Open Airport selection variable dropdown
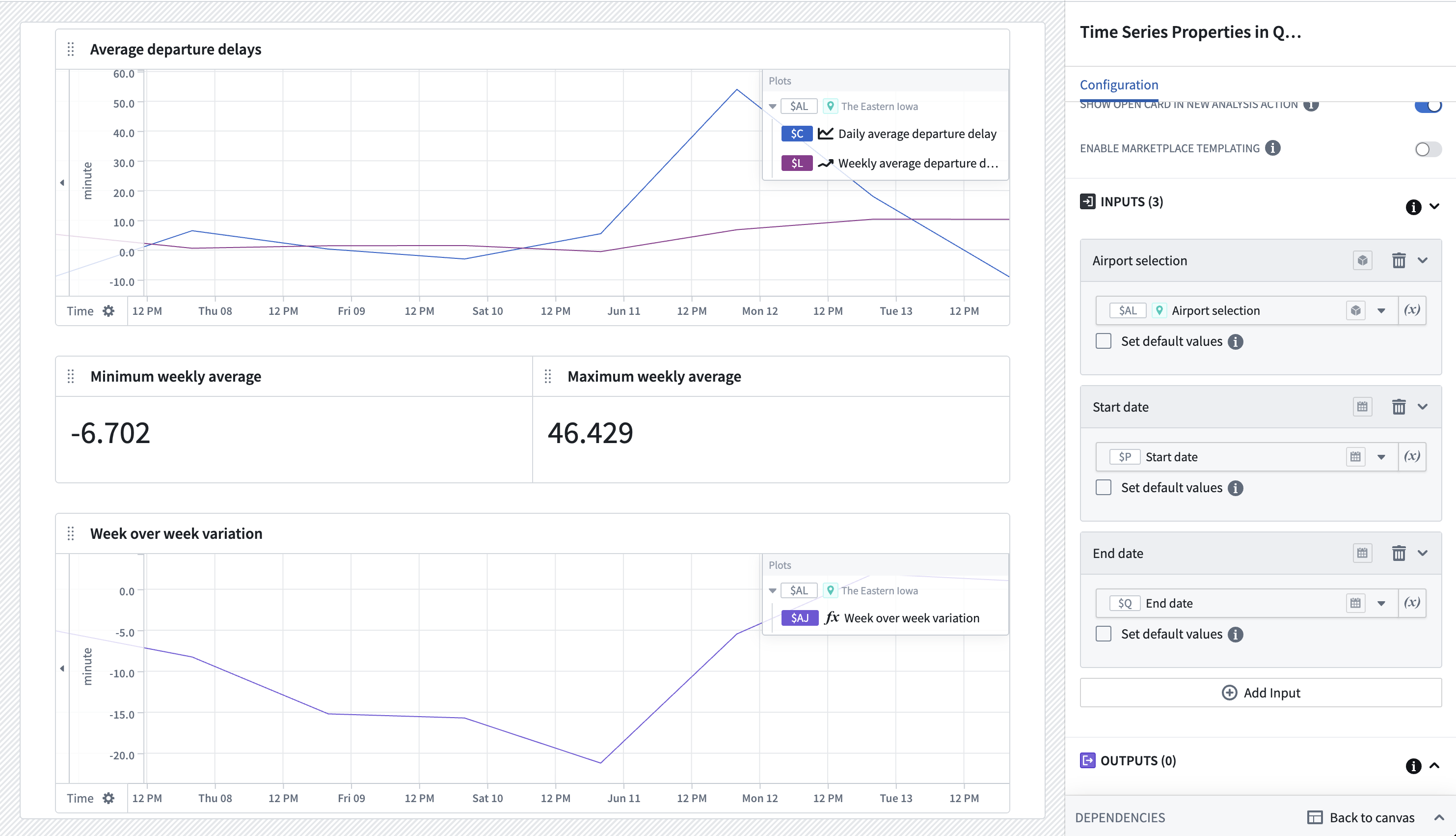The image size is (1456, 836). (1382, 310)
